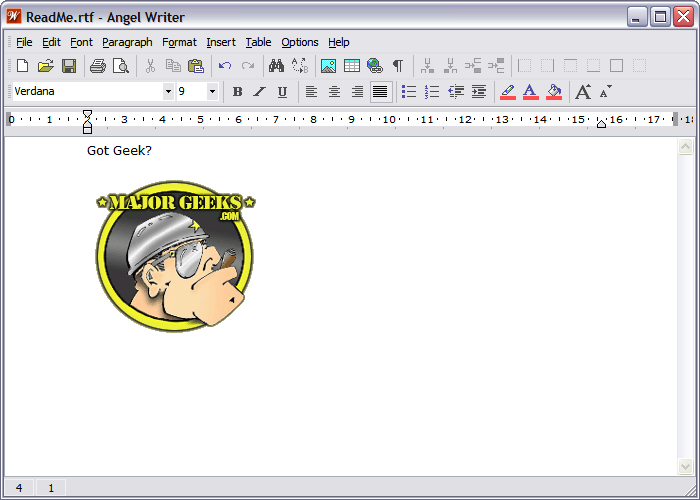Choose the text highlight color tool
Viewport: 700px width, 500px height.
point(507,92)
